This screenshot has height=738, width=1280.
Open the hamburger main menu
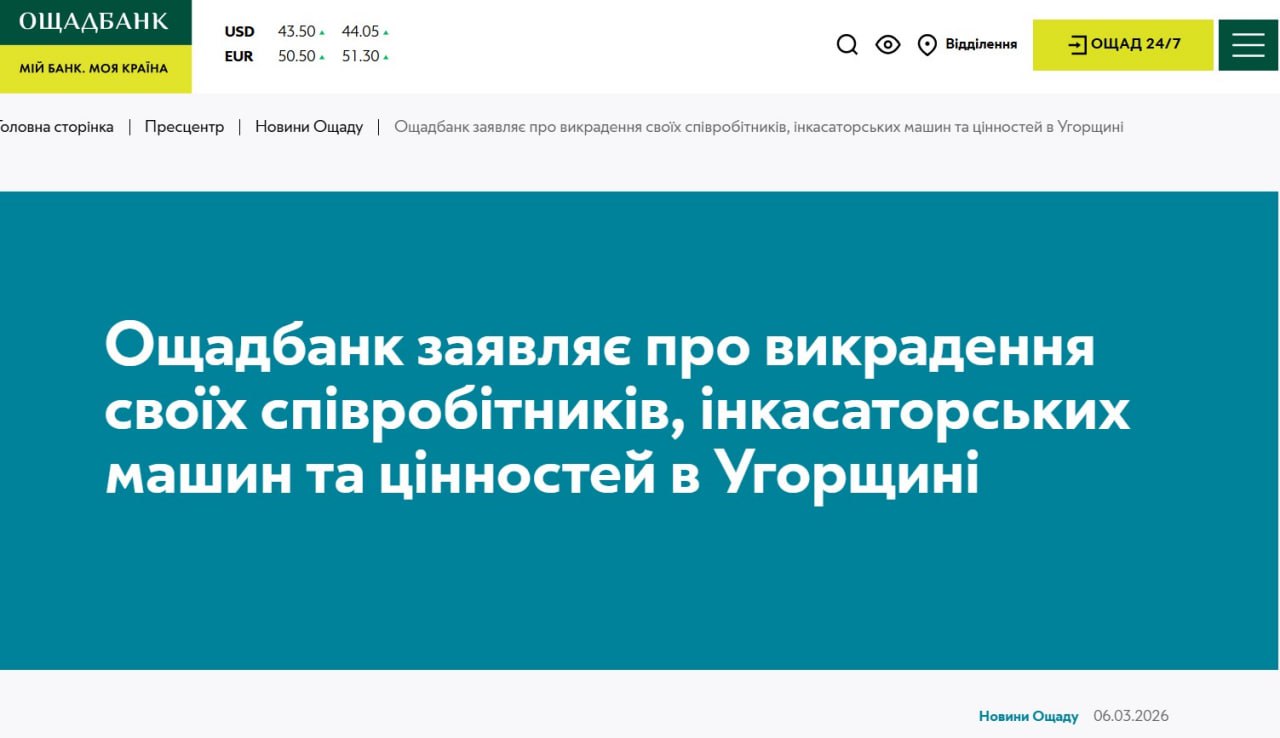pyautogui.click(x=1248, y=45)
